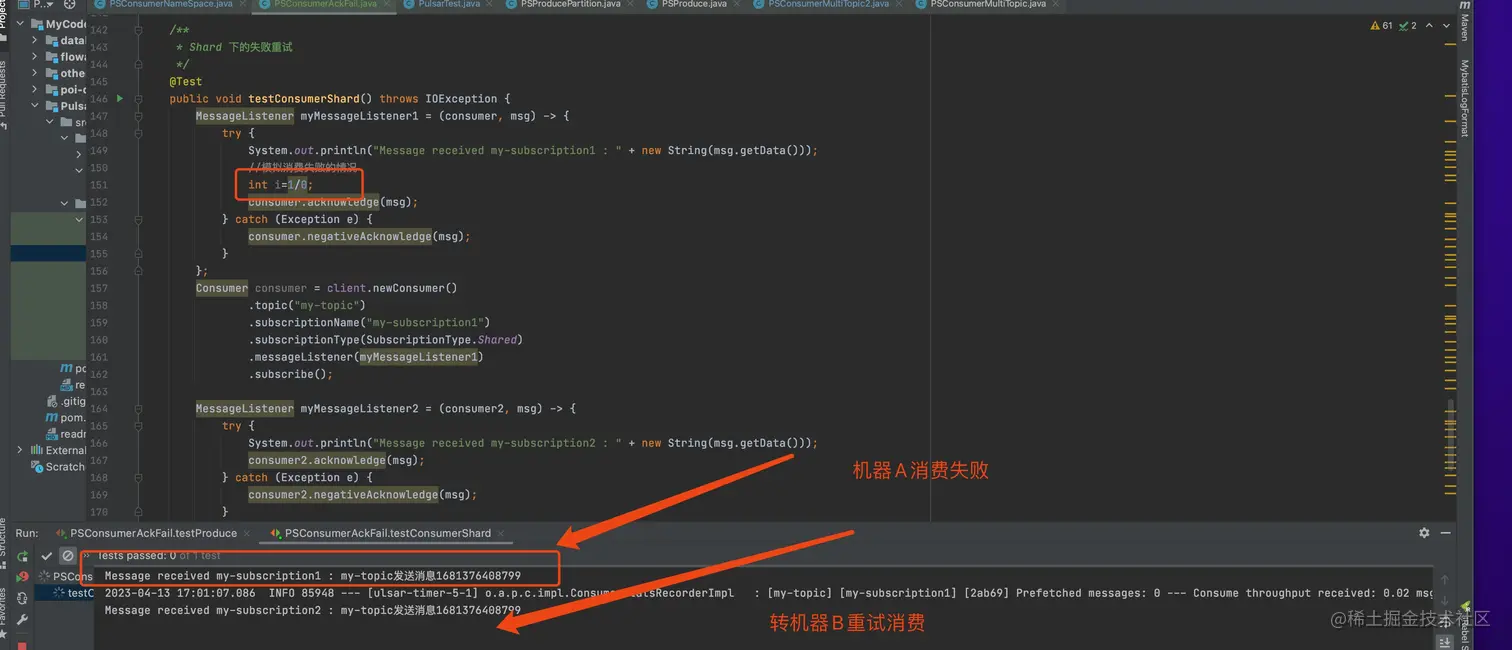Click the warnings count indicator 61
The height and width of the screenshot is (650, 1512).
[1382, 26]
